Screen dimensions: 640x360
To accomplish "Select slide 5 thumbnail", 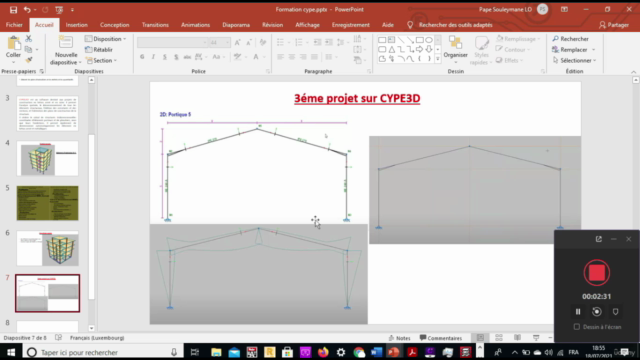I will coord(47,203).
